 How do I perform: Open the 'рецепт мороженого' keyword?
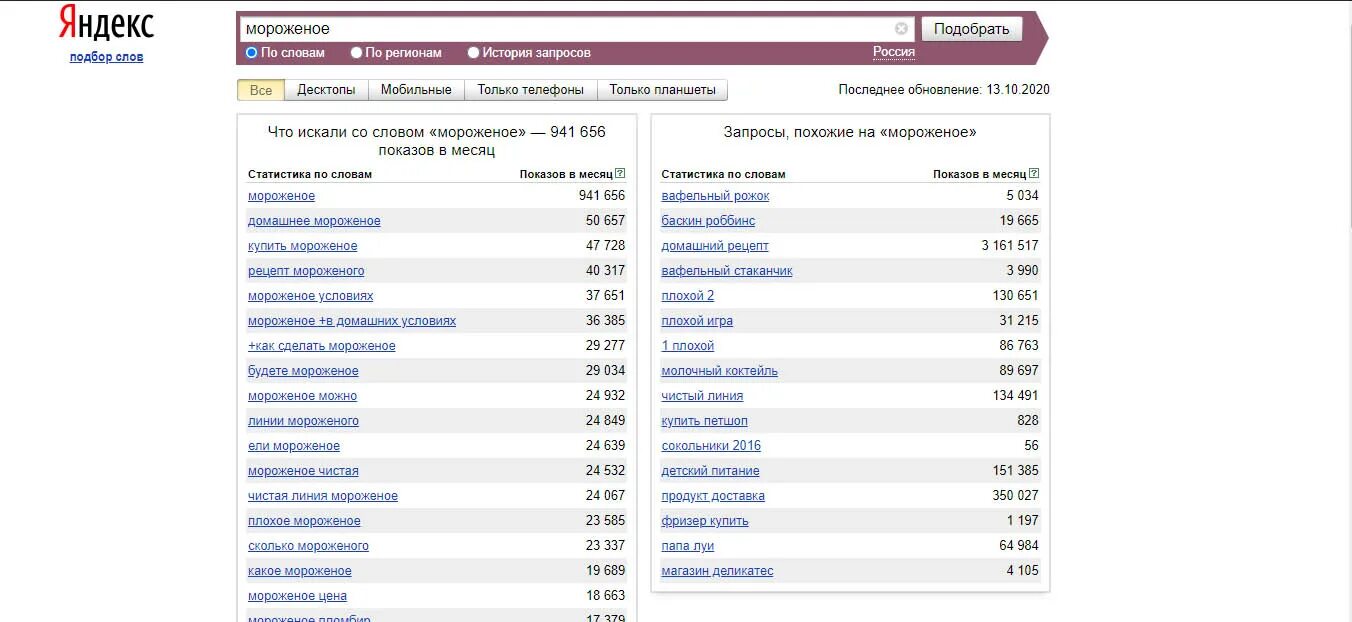pyautogui.click(x=305, y=270)
